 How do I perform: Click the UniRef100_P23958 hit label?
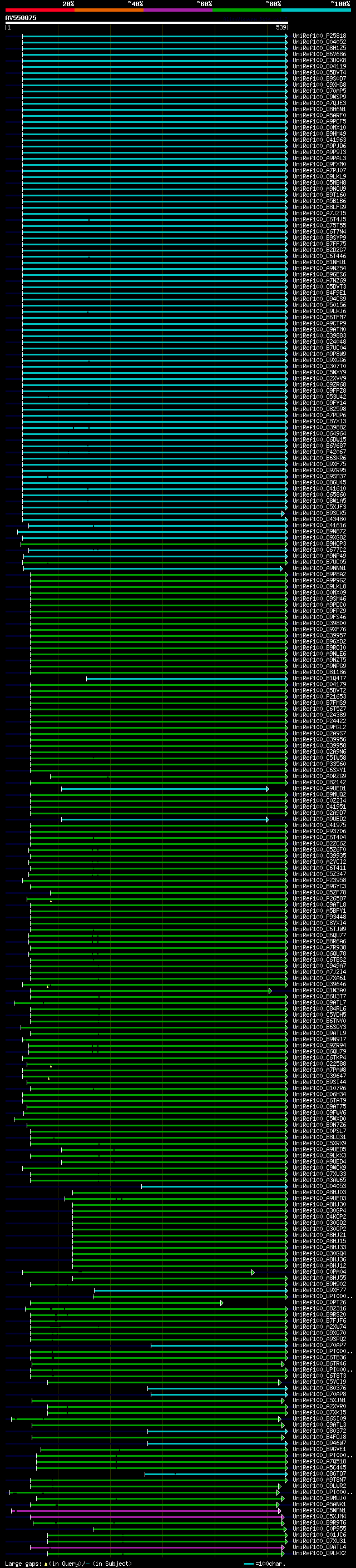coord(319,880)
